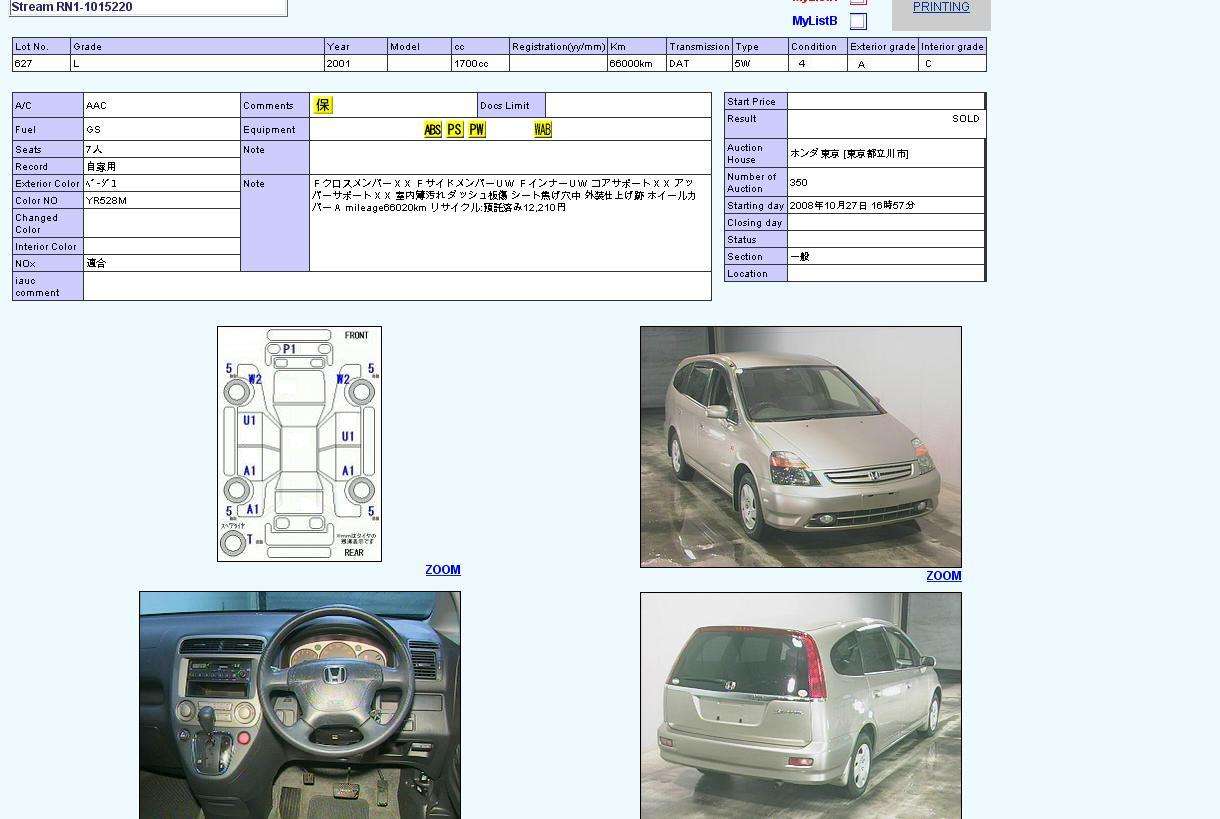Click the Japanese inspection note text

[x=504, y=195]
